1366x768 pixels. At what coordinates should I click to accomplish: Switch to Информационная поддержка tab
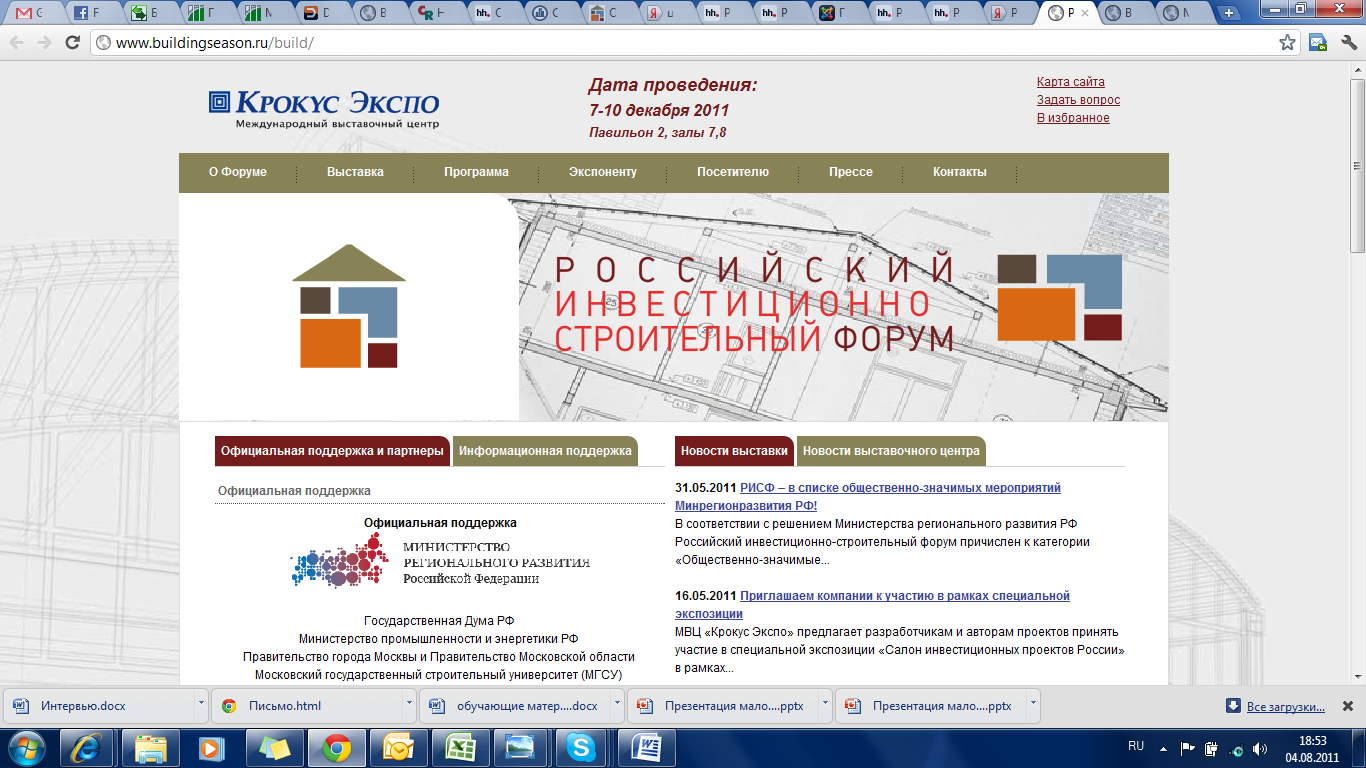pos(545,451)
